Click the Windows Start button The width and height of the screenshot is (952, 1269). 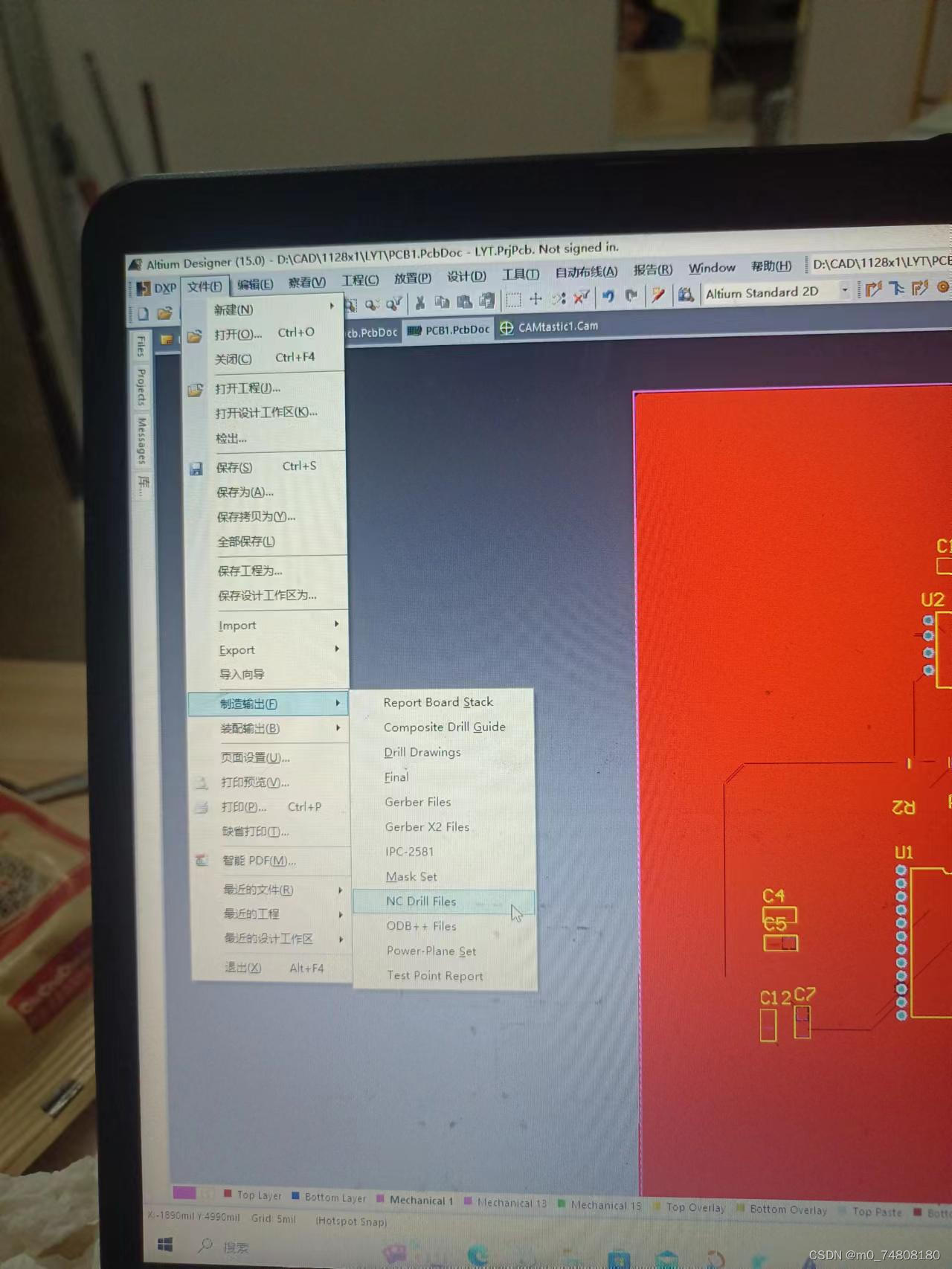165,1244
